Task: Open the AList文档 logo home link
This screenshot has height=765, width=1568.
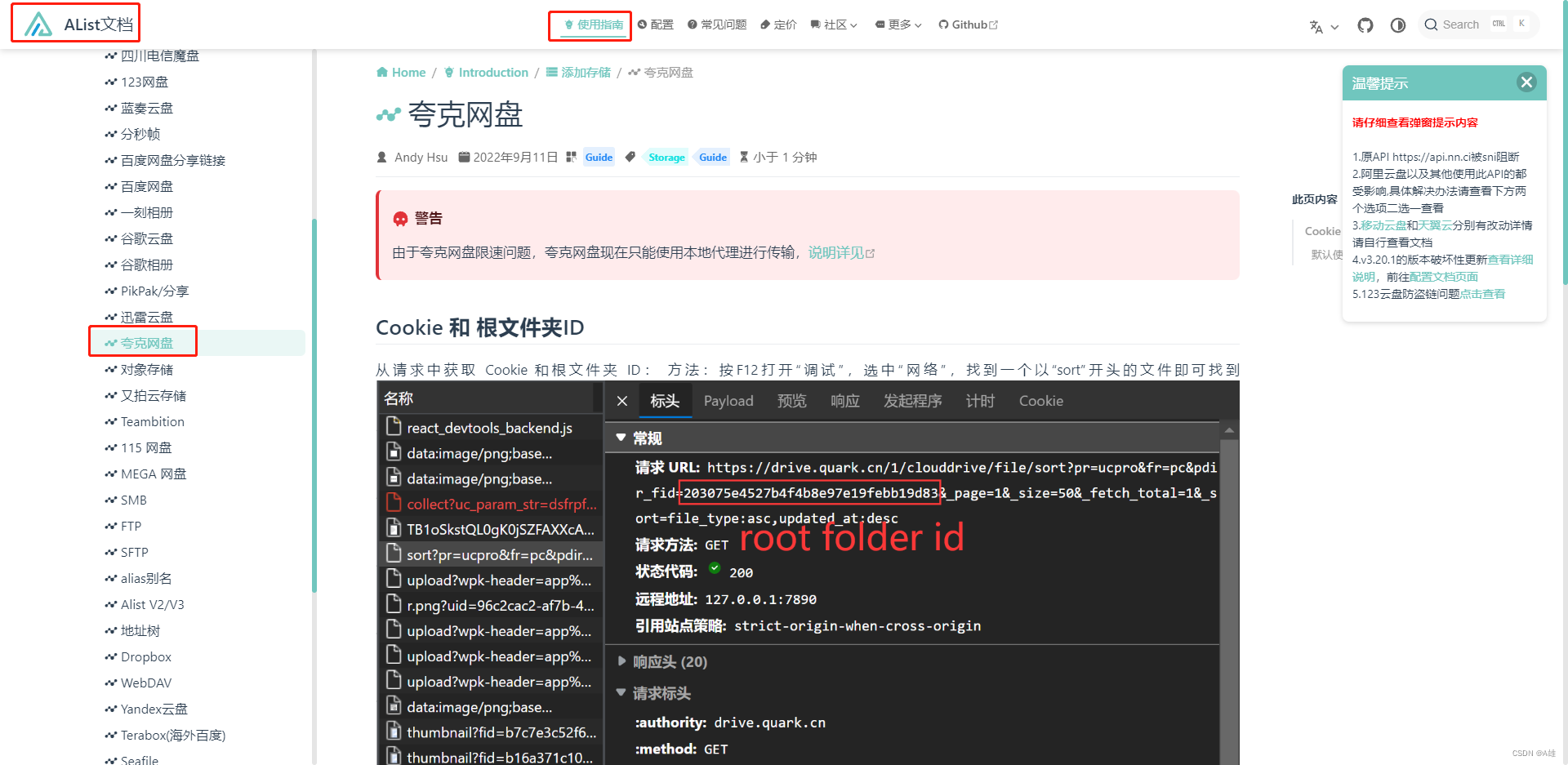Action: (78, 24)
